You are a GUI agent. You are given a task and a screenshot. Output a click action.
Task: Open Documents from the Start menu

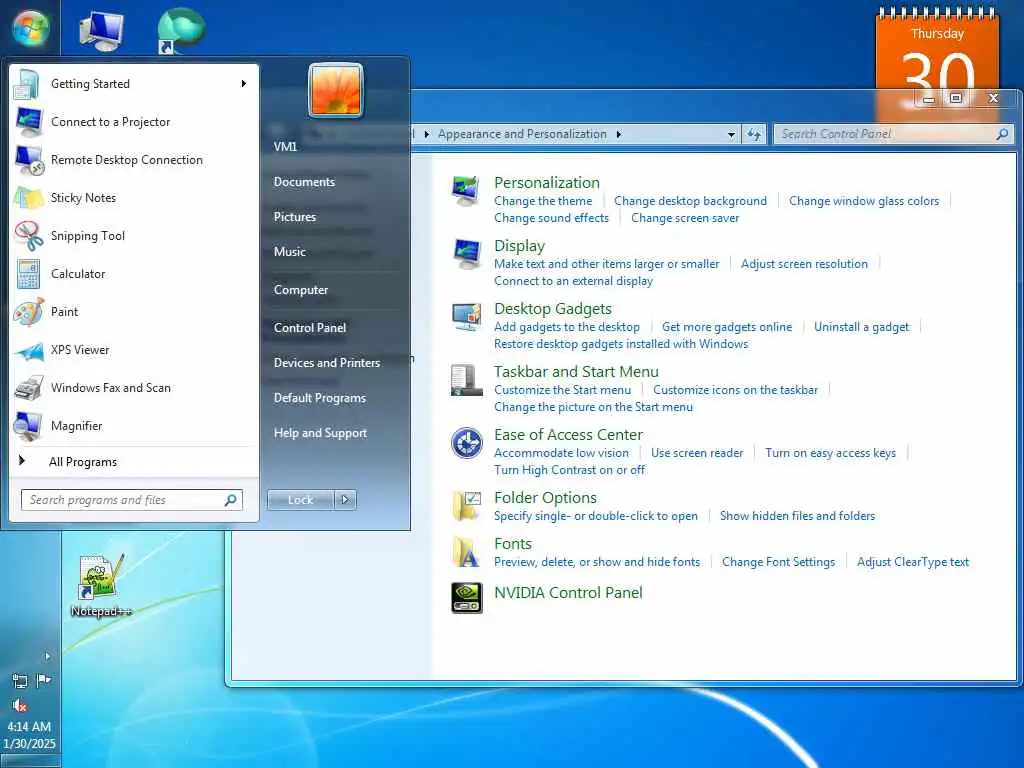(x=304, y=182)
